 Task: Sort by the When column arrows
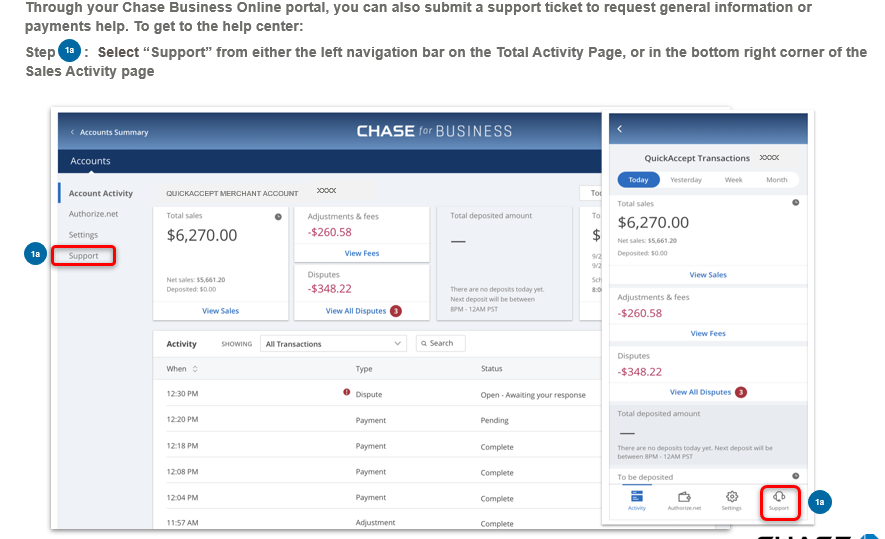[x=195, y=369]
